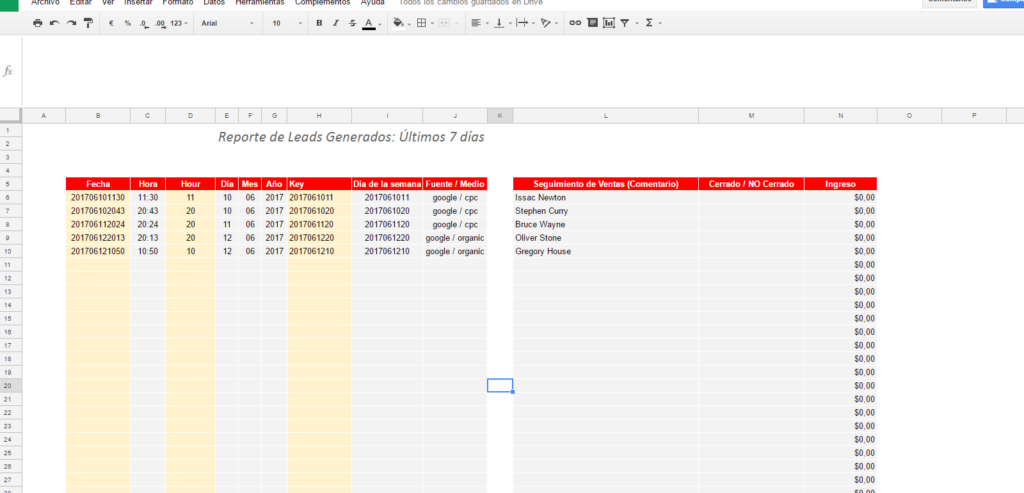
Task: Click the 'Reporte de Leads Generados' title
Action: click(x=351, y=137)
